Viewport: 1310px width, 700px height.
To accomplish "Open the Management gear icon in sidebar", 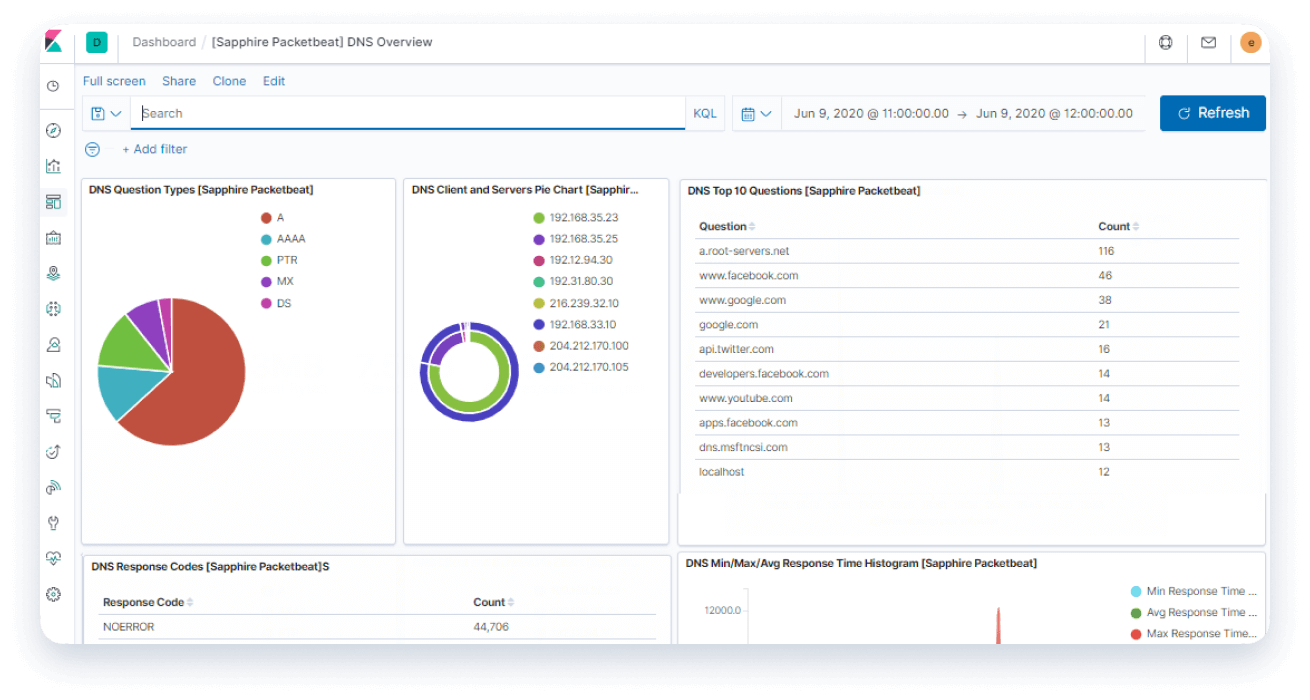I will coord(53,593).
